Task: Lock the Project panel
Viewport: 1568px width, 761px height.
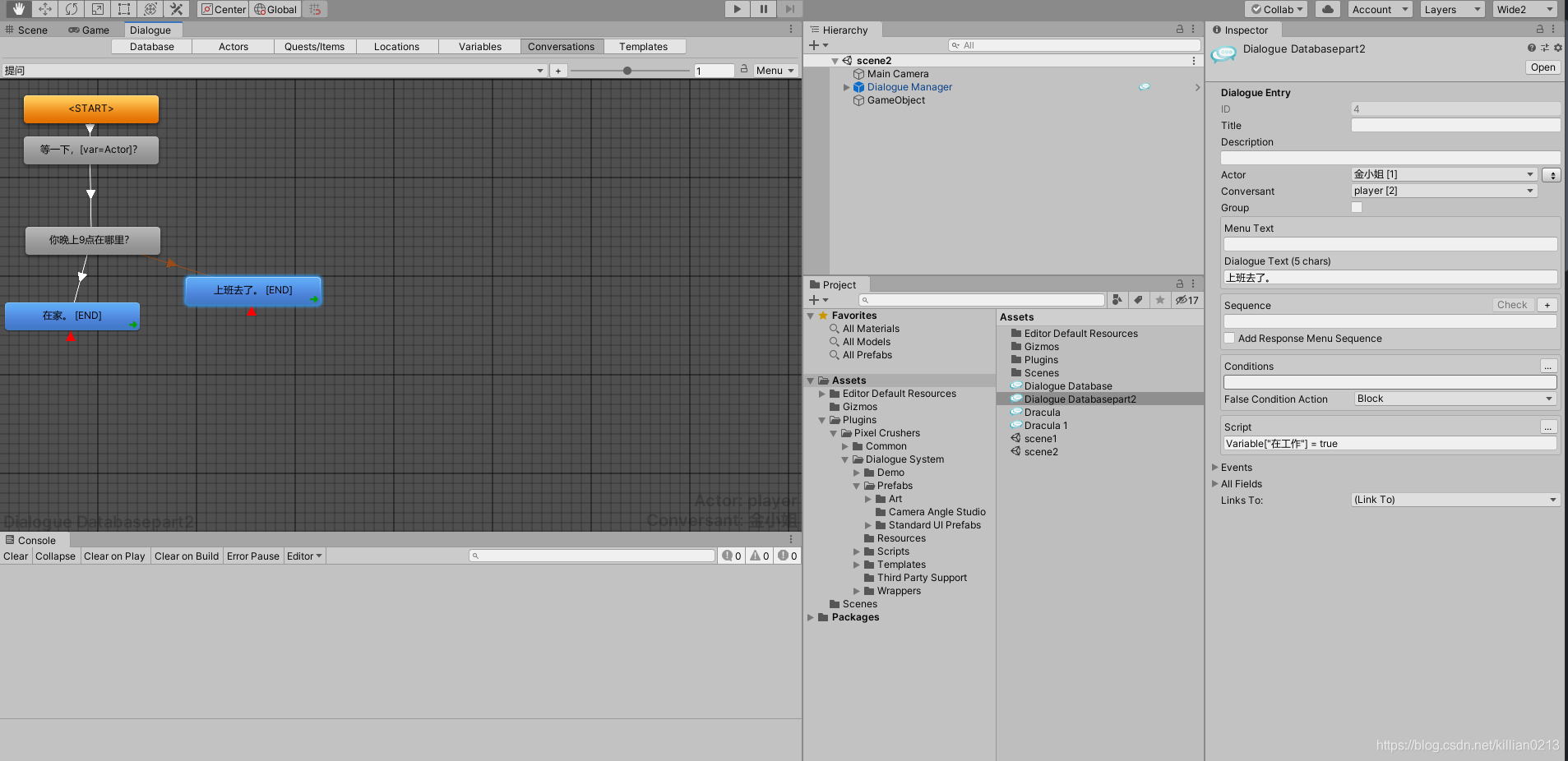Action: pos(1180,284)
